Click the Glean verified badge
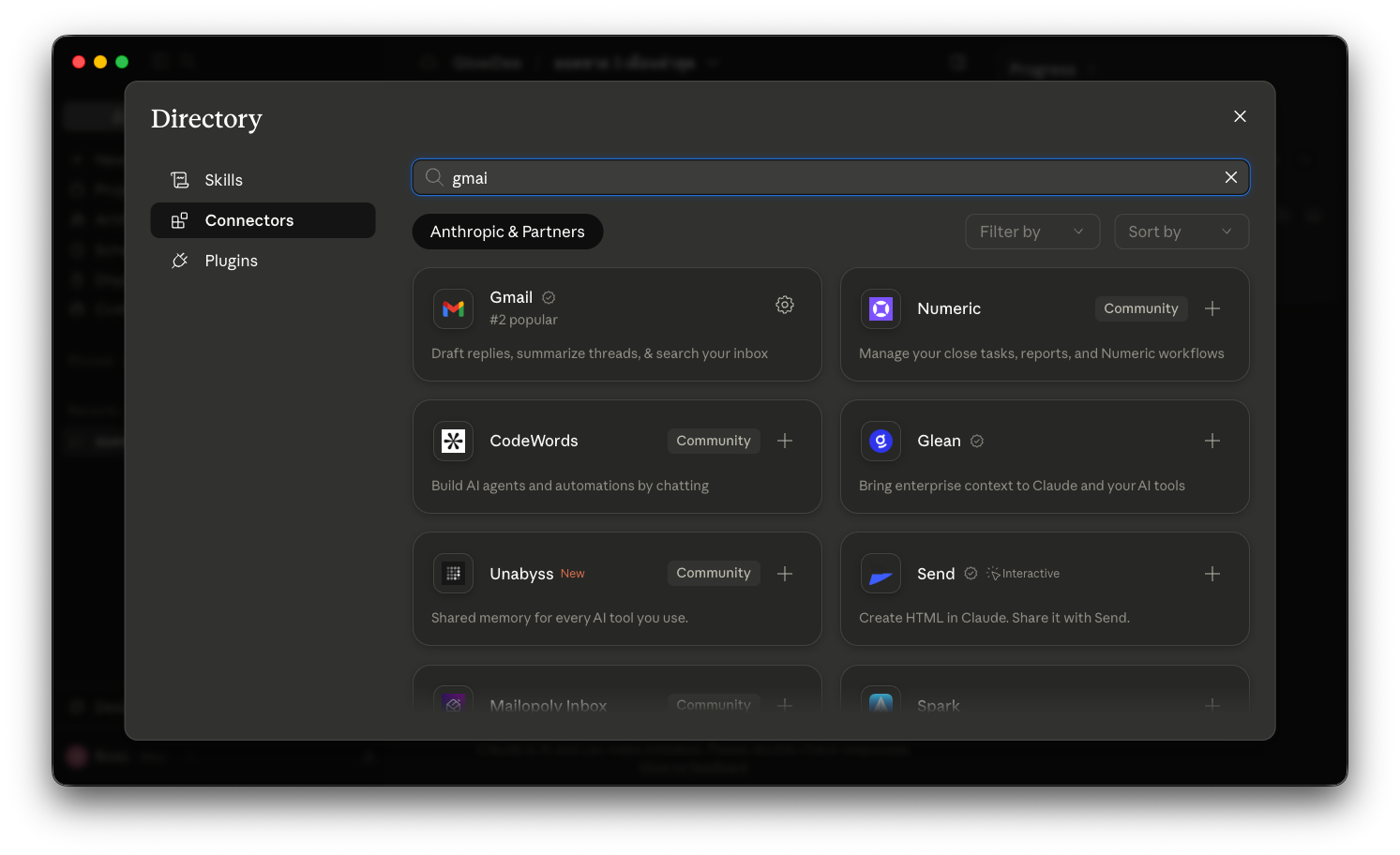This screenshot has height=855, width=1400. [977, 441]
